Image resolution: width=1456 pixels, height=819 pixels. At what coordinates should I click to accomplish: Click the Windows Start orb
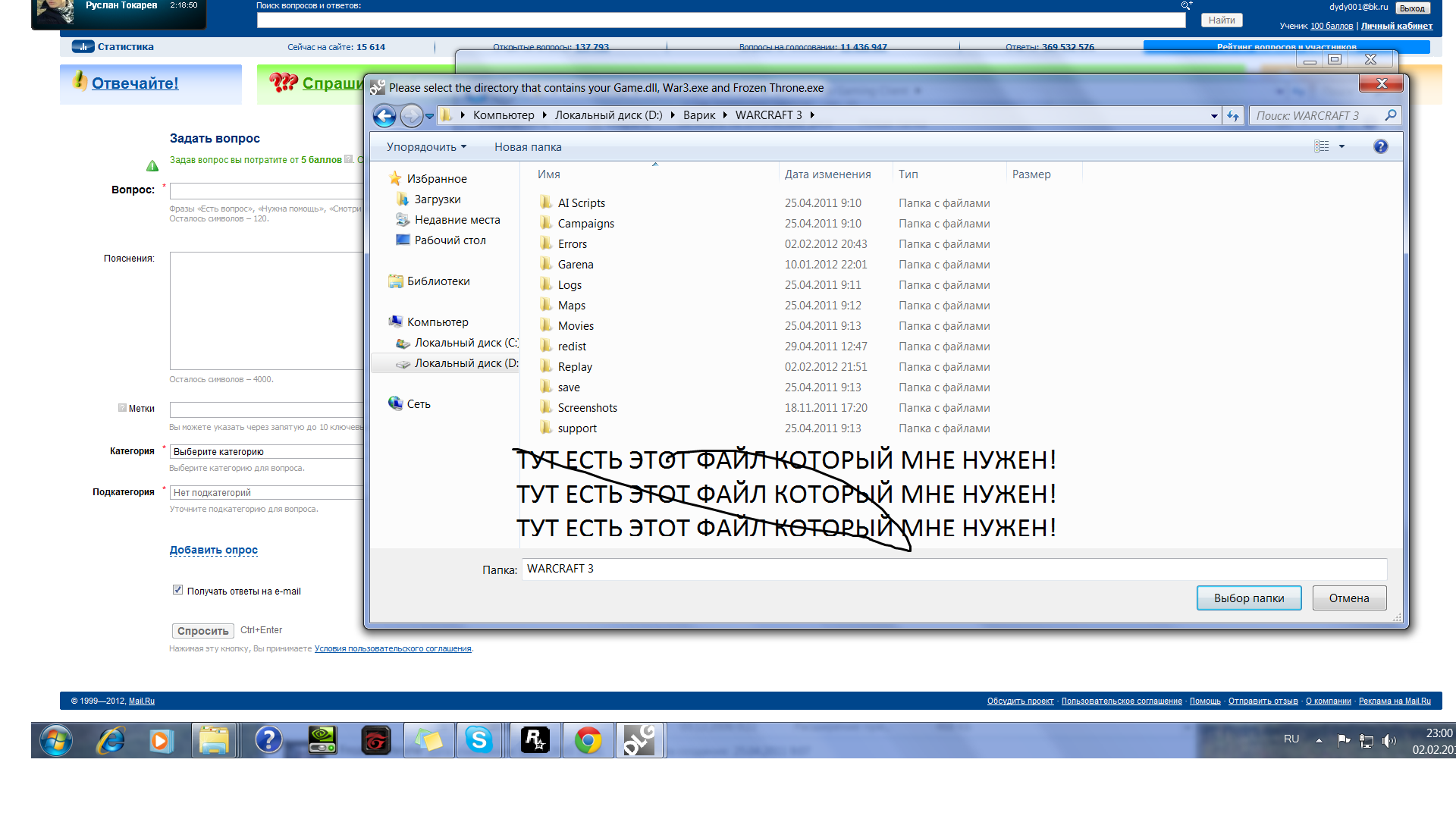[55, 739]
